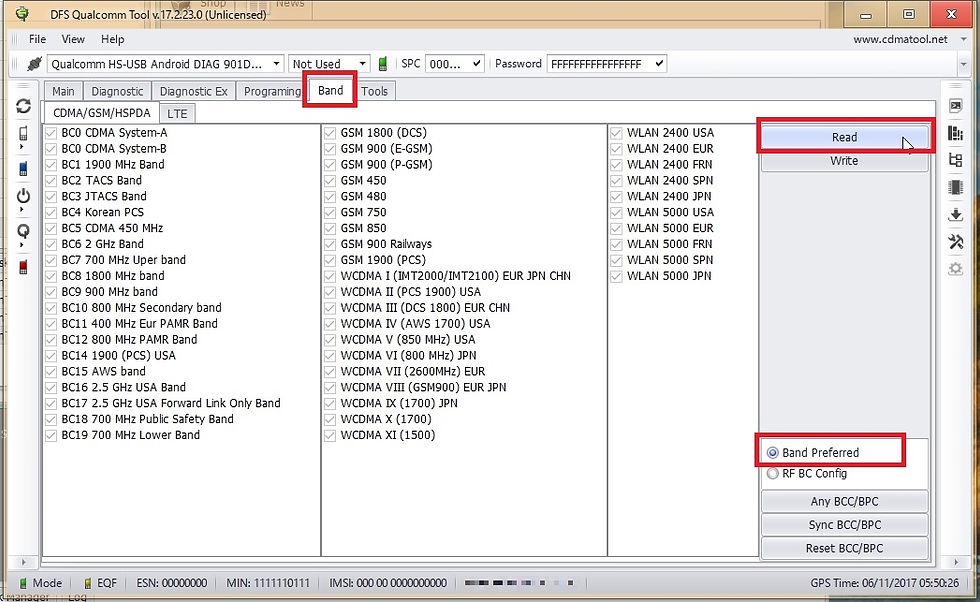The height and width of the screenshot is (602, 980).
Task: Open the www.cdmatool.net link
Action: [x=901, y=39]
